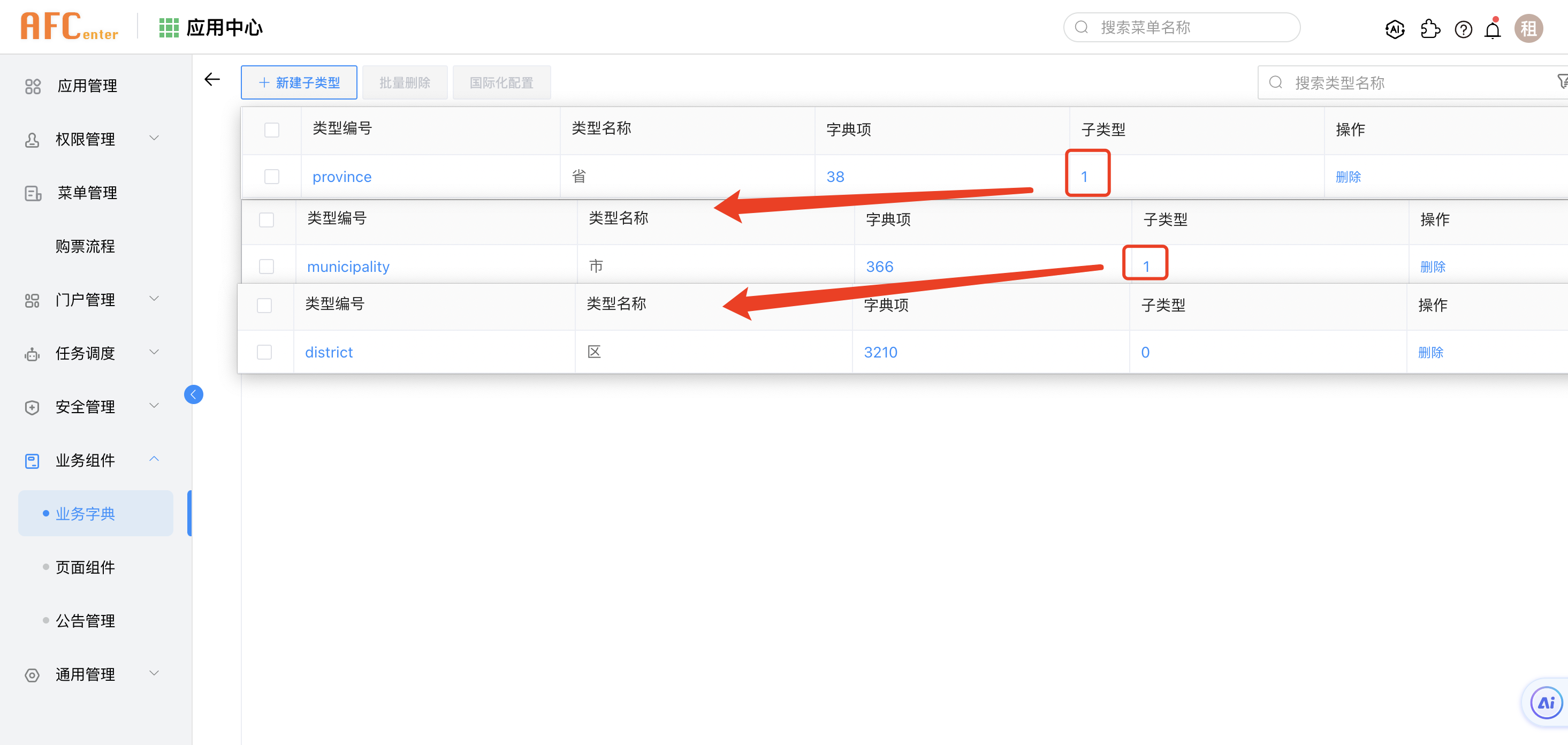
Task: Check the province row checkbox
Action: (x=271, y=177)
